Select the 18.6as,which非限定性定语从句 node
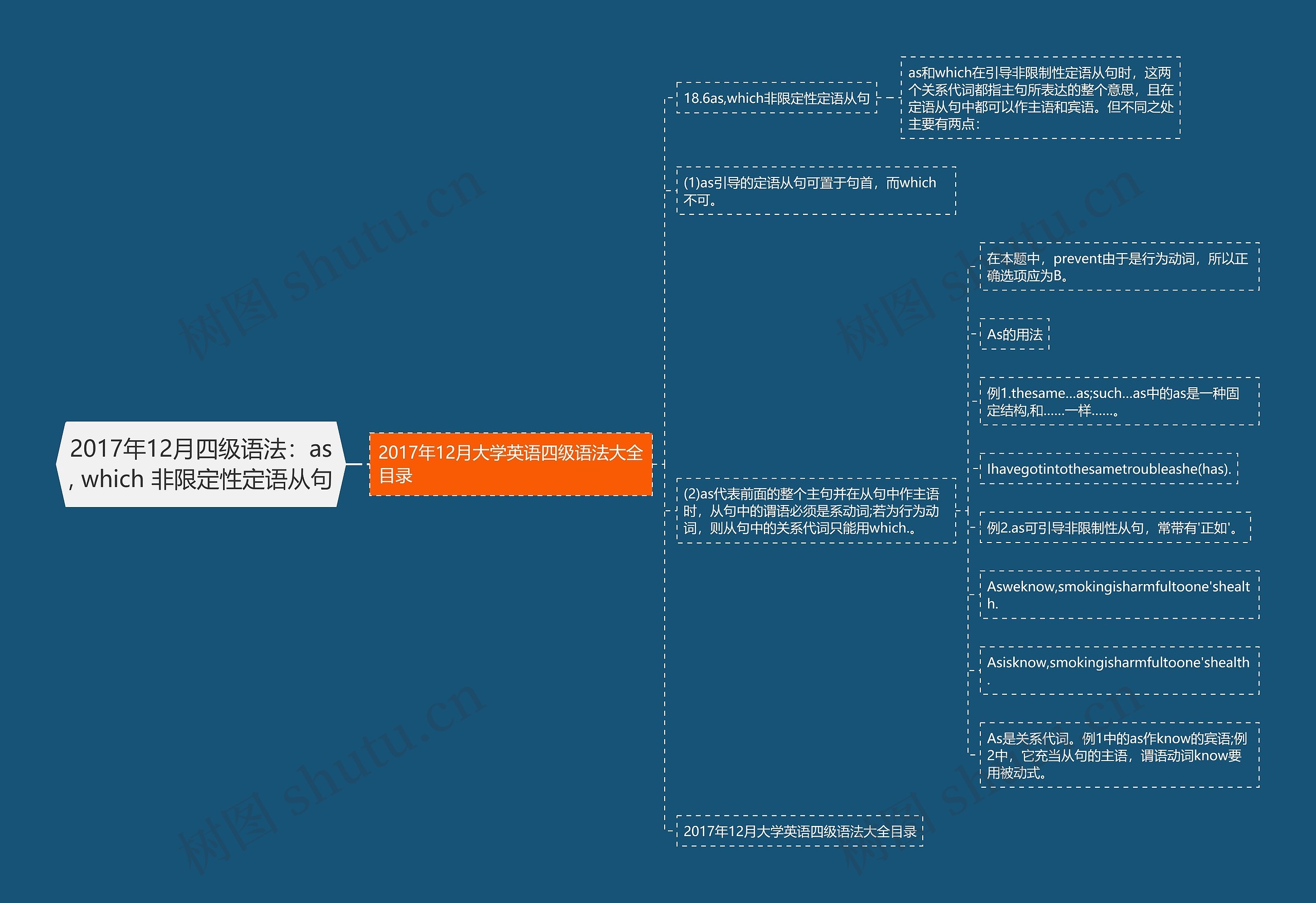The width and height of the screenshot is (1316, 903). coord(776,98)
